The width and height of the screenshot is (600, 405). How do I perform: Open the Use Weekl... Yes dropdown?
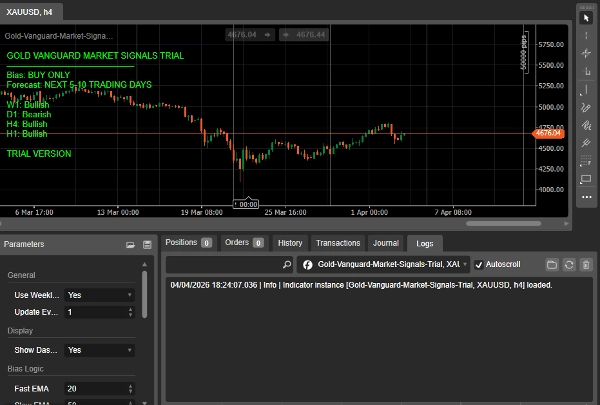[x=99, y=295]
